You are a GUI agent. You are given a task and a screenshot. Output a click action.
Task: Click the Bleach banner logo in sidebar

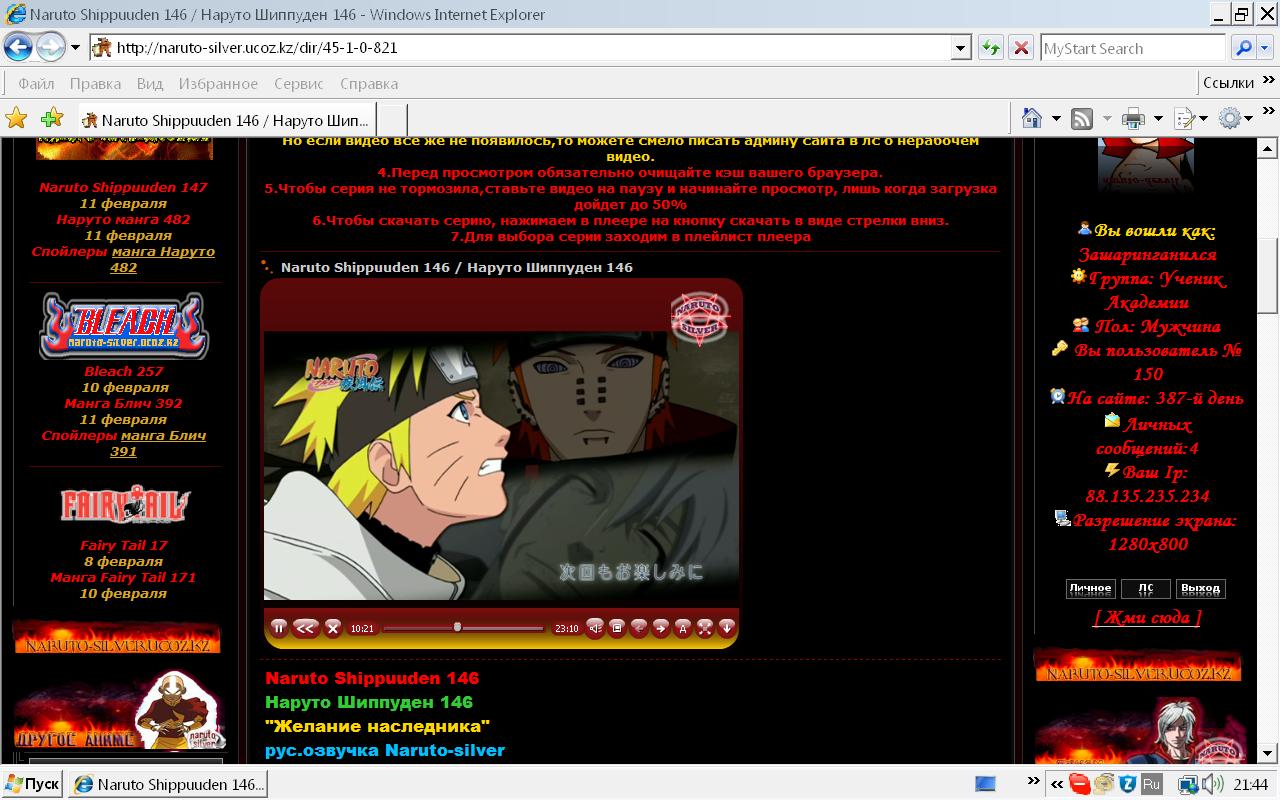[x=124, y=326]
